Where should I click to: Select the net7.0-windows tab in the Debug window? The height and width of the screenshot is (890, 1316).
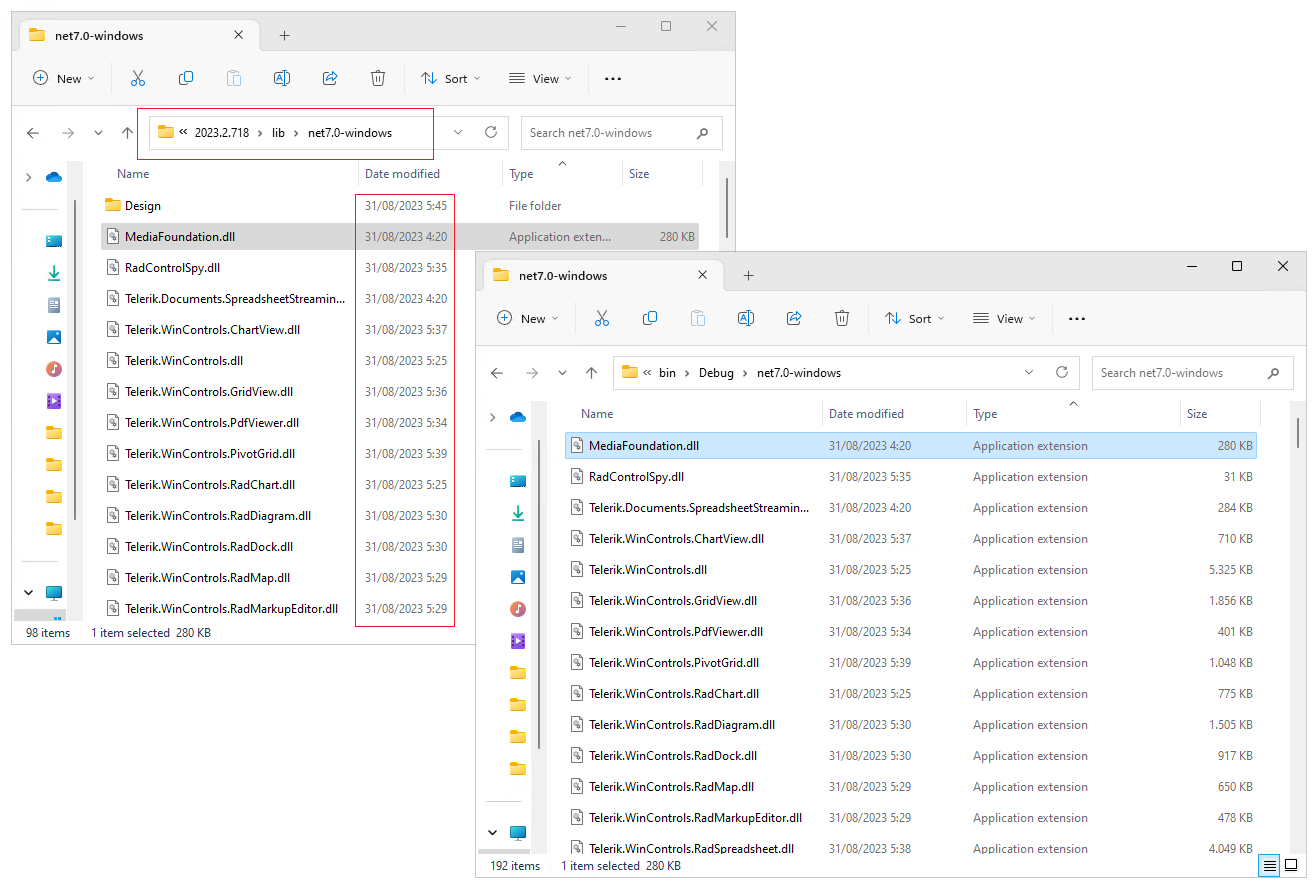pos(603,276)
